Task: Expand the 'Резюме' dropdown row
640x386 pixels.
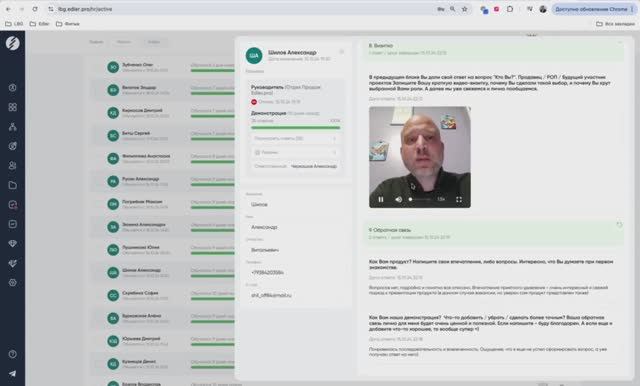Action: click(295, 152)
